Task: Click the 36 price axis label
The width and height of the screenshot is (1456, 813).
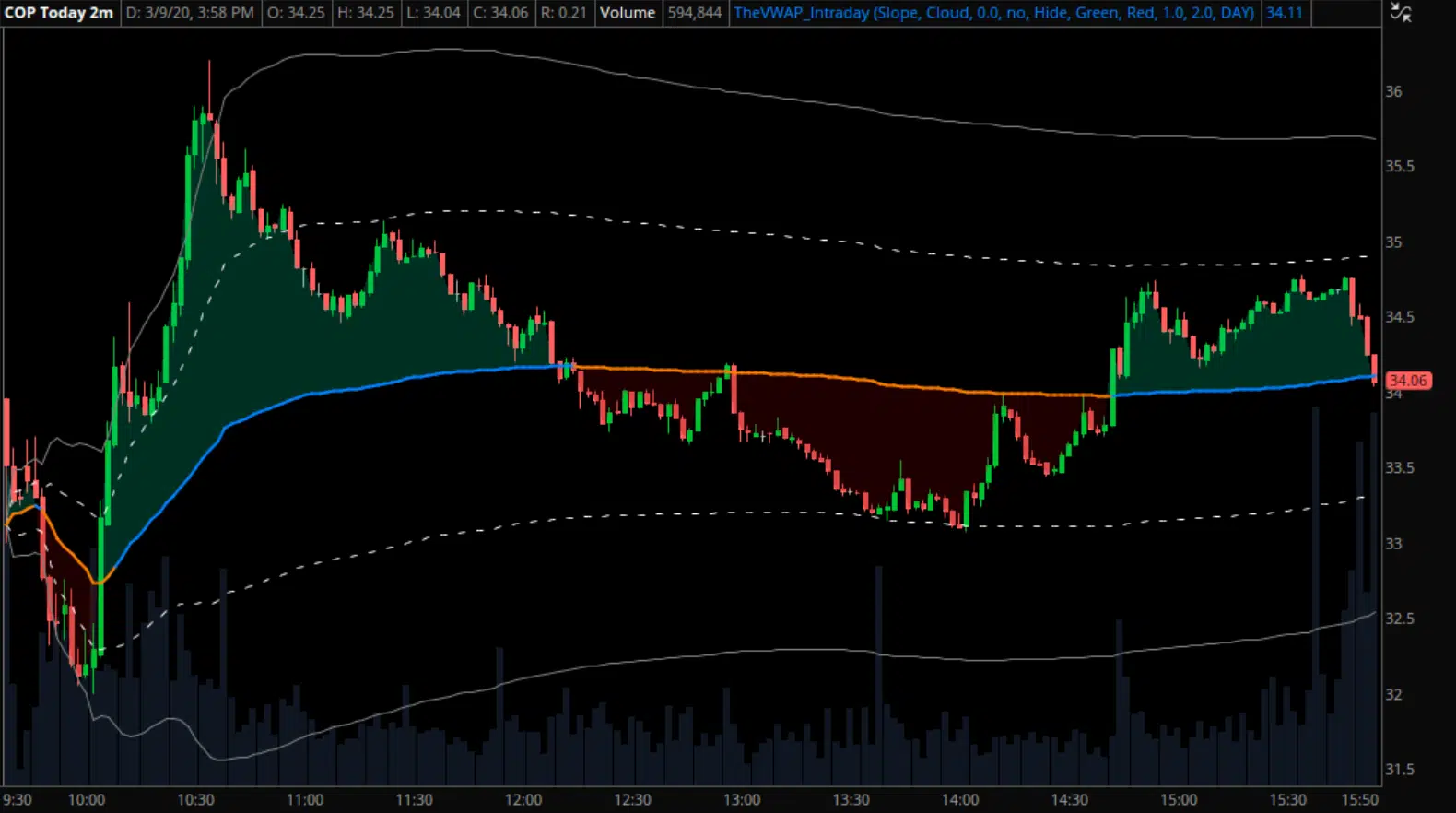Action: 1393,91
